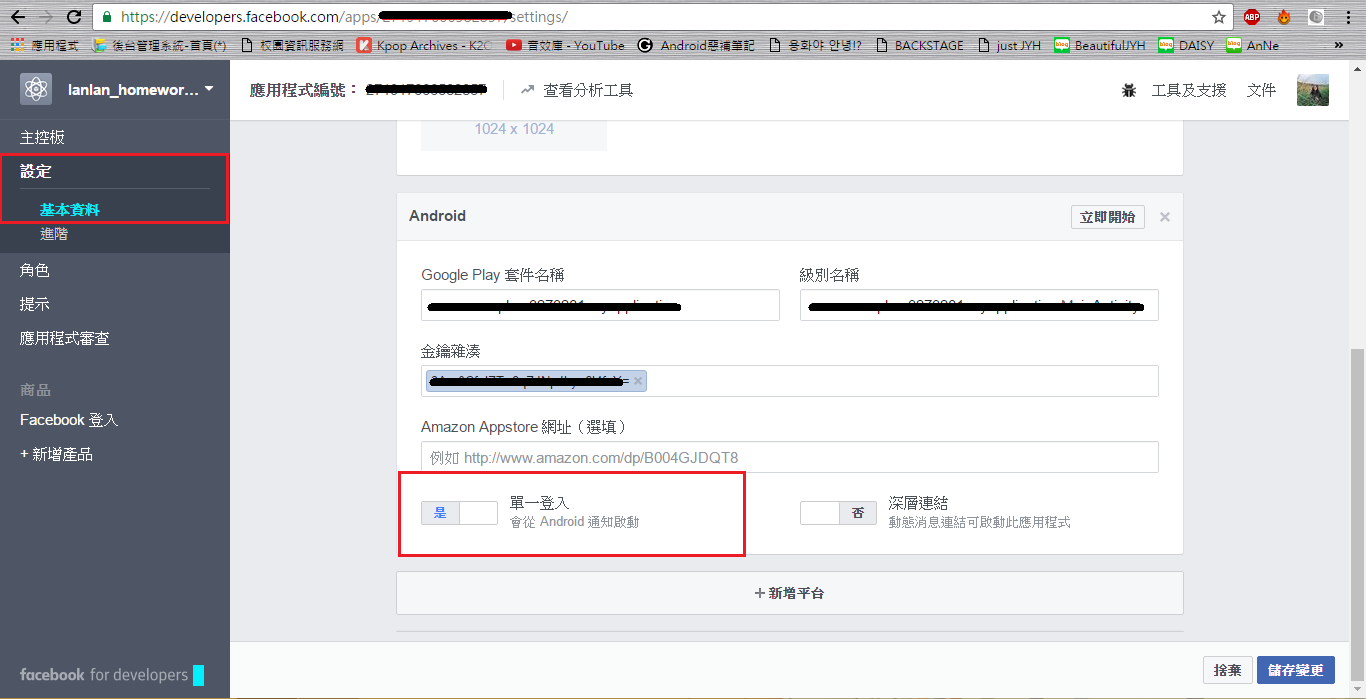Open the 後台管理系統 bookmark
1366x699 pixels.
tap(159, 45)
